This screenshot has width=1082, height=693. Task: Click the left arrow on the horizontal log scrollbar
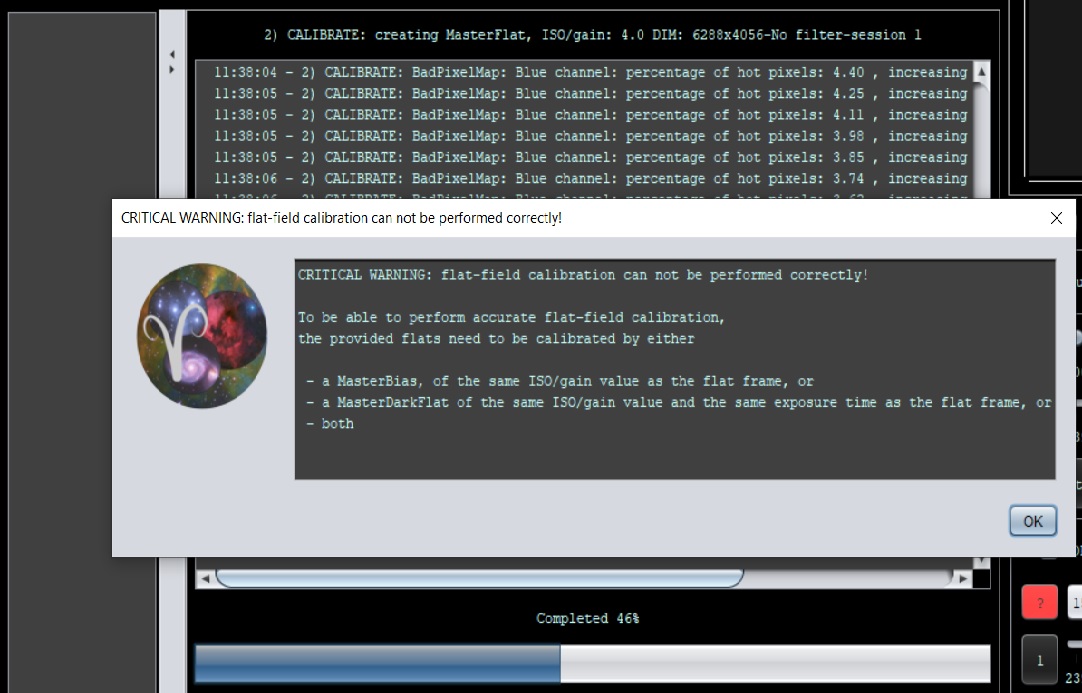205,578
